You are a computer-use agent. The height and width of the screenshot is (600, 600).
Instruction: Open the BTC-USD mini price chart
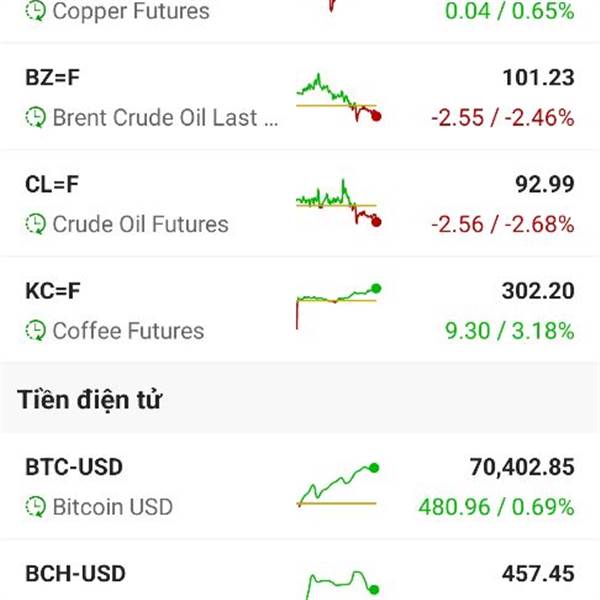tap(338, 485)
